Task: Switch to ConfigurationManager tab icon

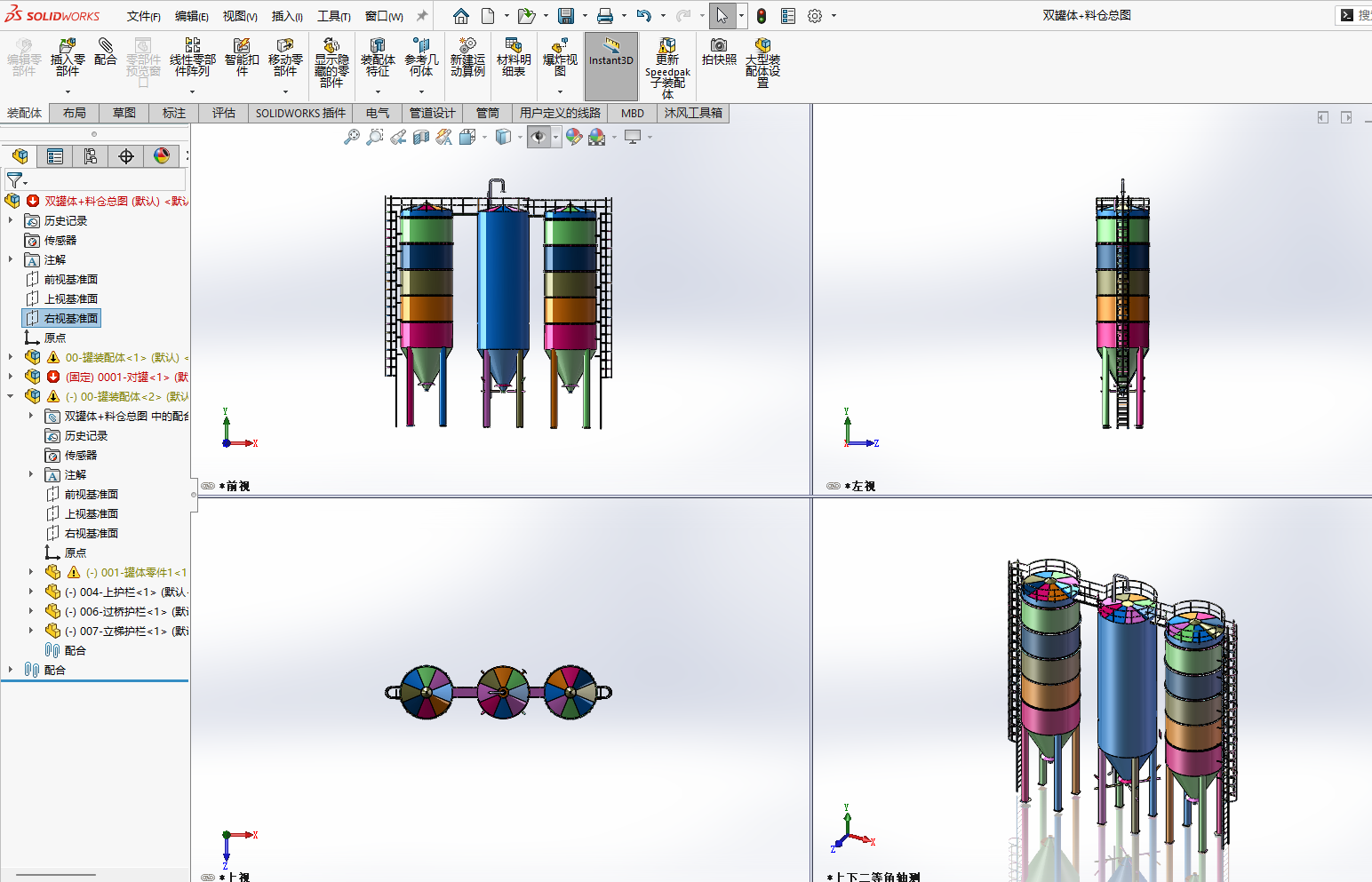Action: (x=91, y=156)
